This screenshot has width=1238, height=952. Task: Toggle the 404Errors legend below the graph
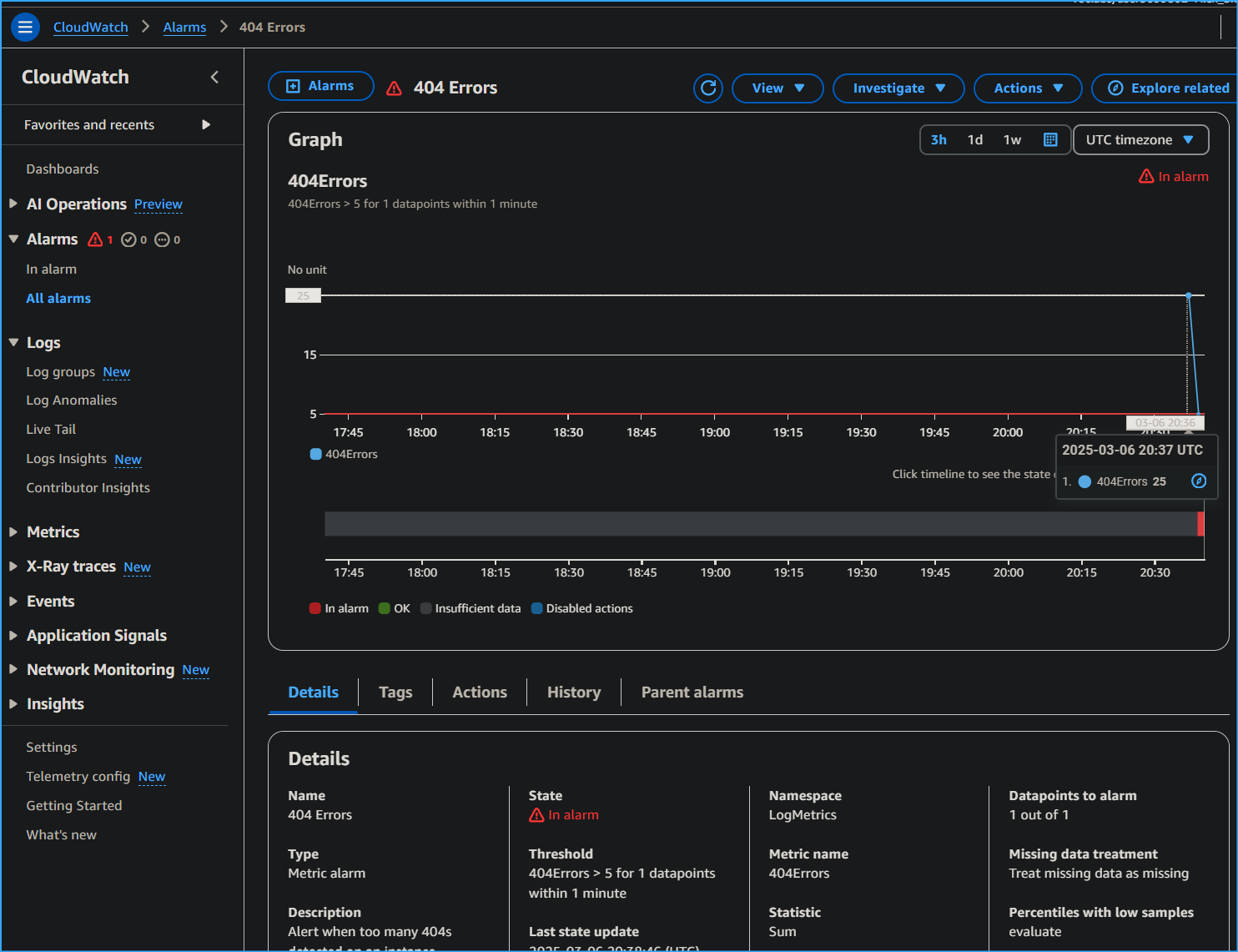[x=343, y=454]
